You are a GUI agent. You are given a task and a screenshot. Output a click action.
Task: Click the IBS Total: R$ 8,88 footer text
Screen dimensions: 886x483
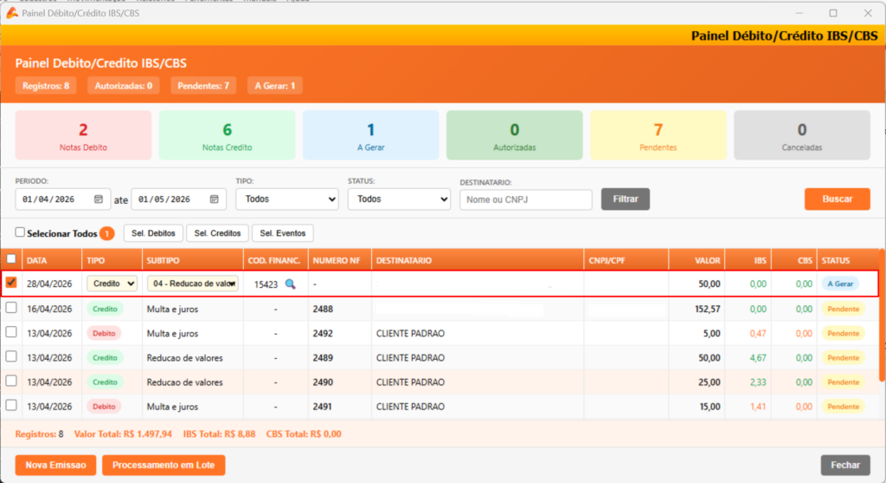point(219,434)
